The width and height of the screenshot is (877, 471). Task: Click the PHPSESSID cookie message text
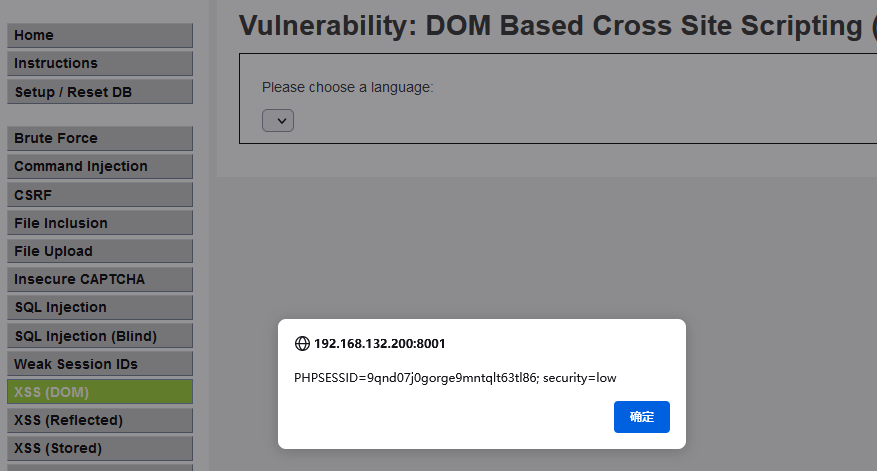(x=455, y=378)
